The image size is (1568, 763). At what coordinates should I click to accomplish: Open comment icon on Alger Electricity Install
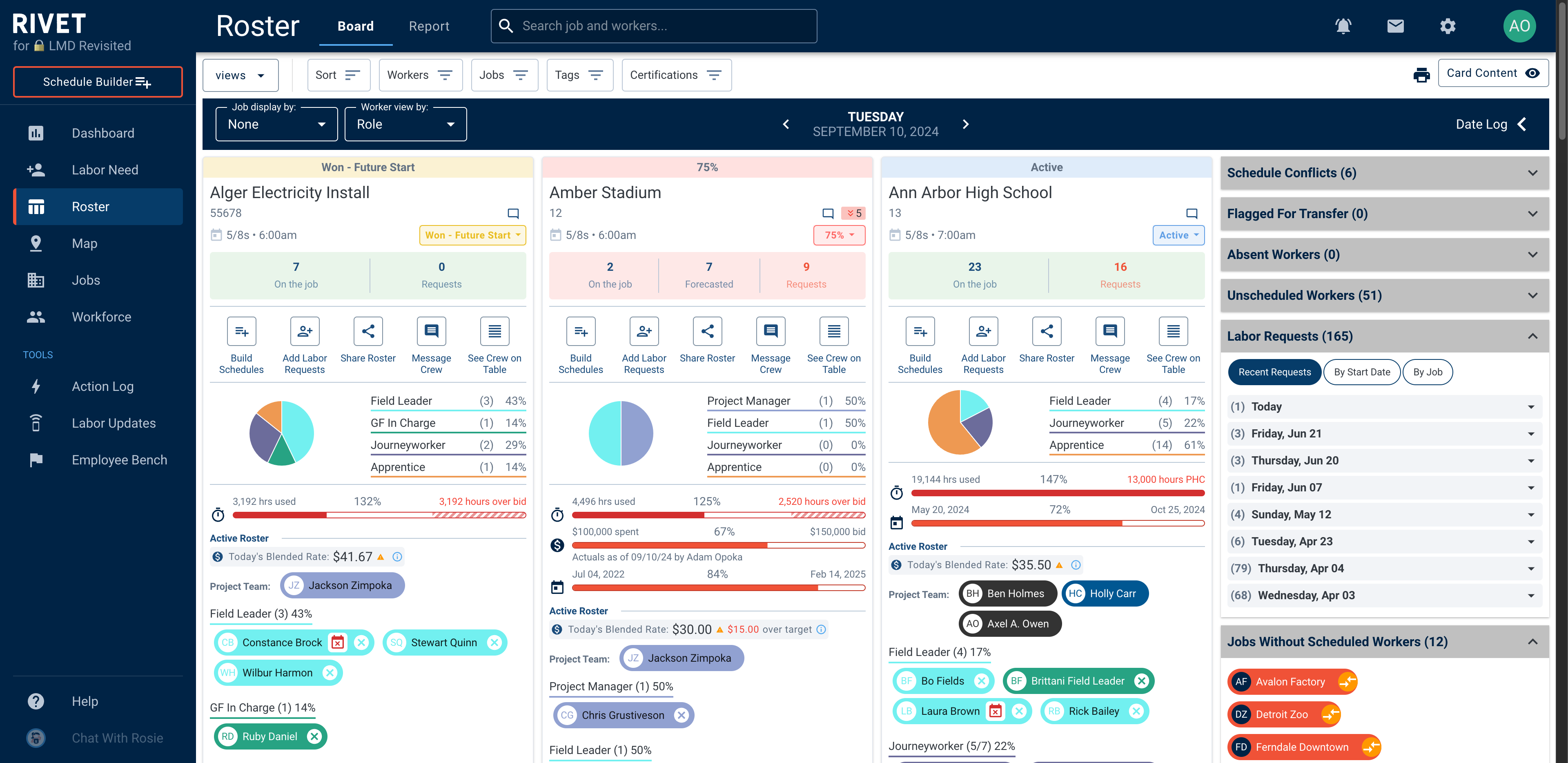(x=513, y=213)
